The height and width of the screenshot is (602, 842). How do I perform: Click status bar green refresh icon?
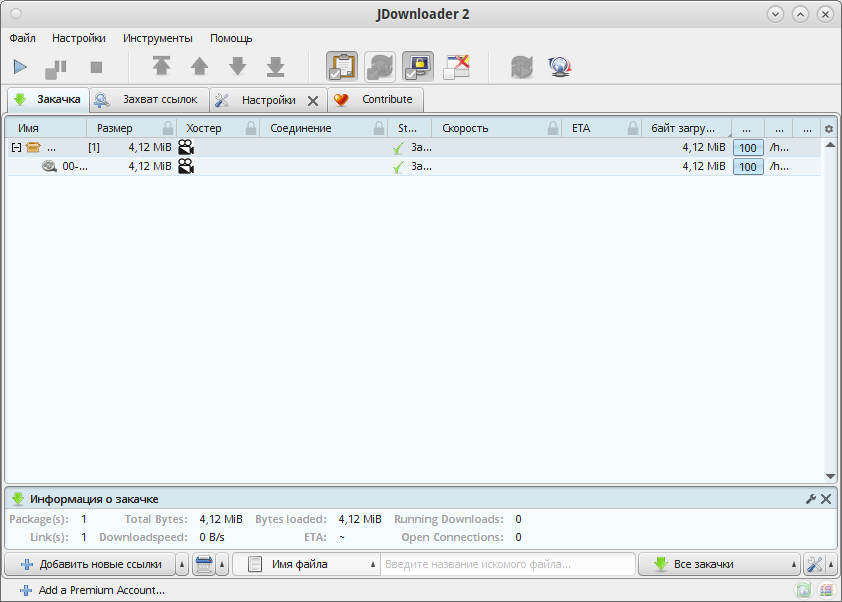pyautogui.click(x=804, y=590)
